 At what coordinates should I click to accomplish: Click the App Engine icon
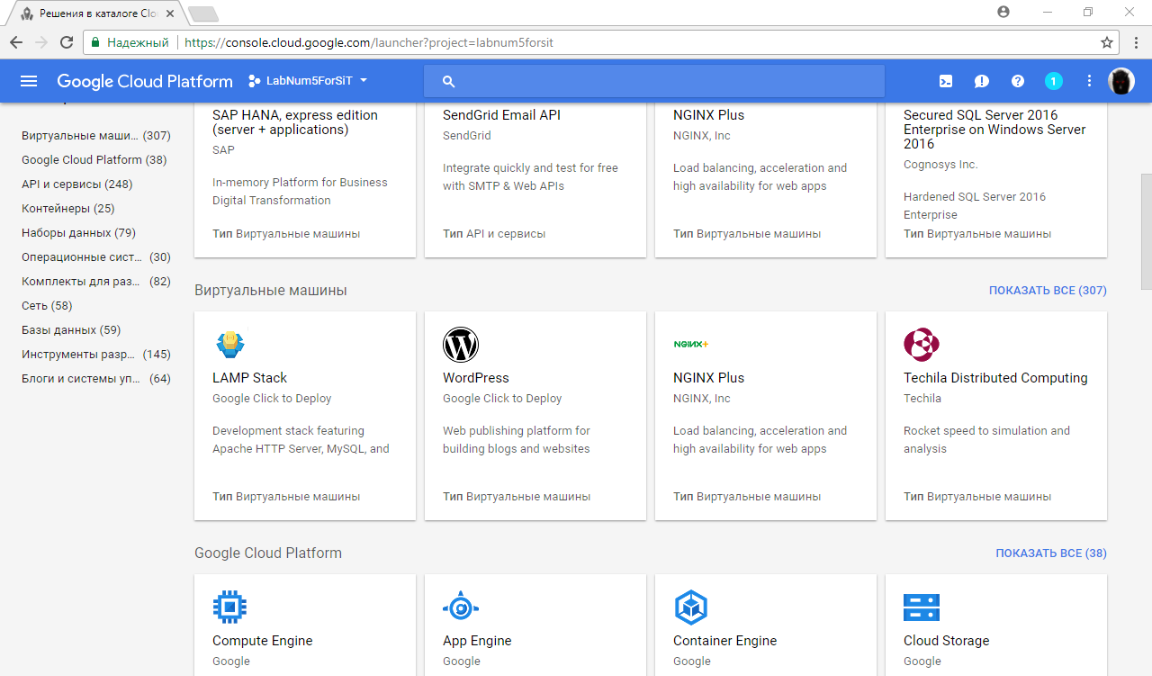click(x=461, y=607)
